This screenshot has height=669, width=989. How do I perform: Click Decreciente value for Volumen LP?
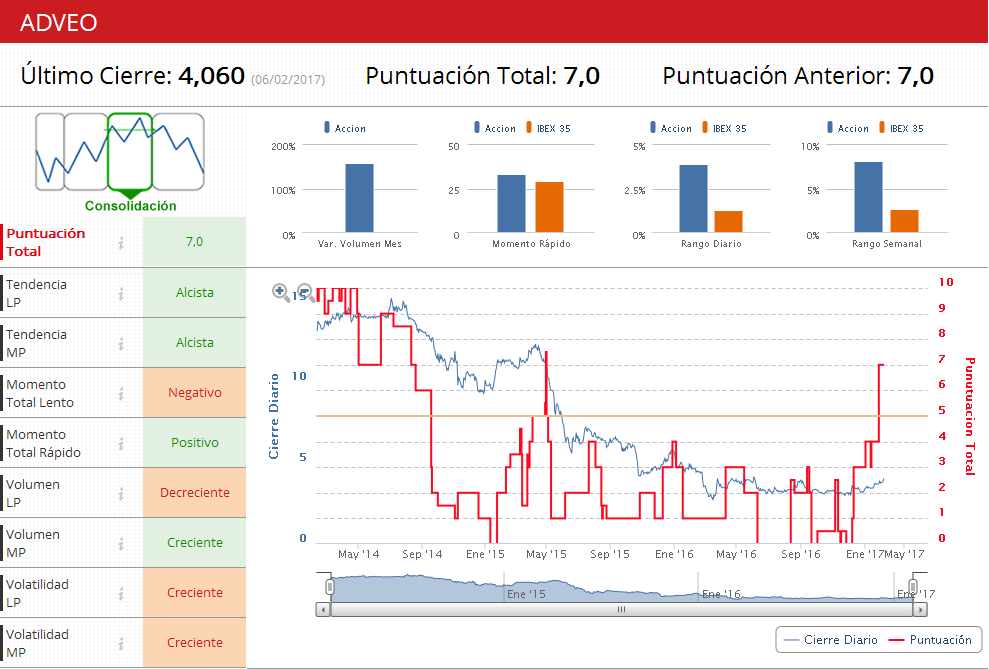point(194,492)
